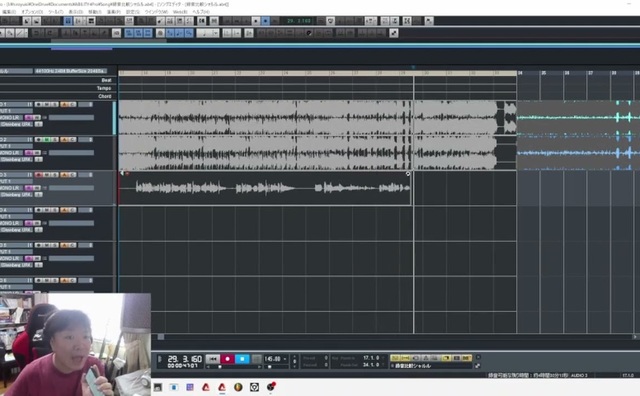This screenshot has height=396, width=640.
Task: Click the scrollbar right arrow below the tracks
Action: [635, 337]
